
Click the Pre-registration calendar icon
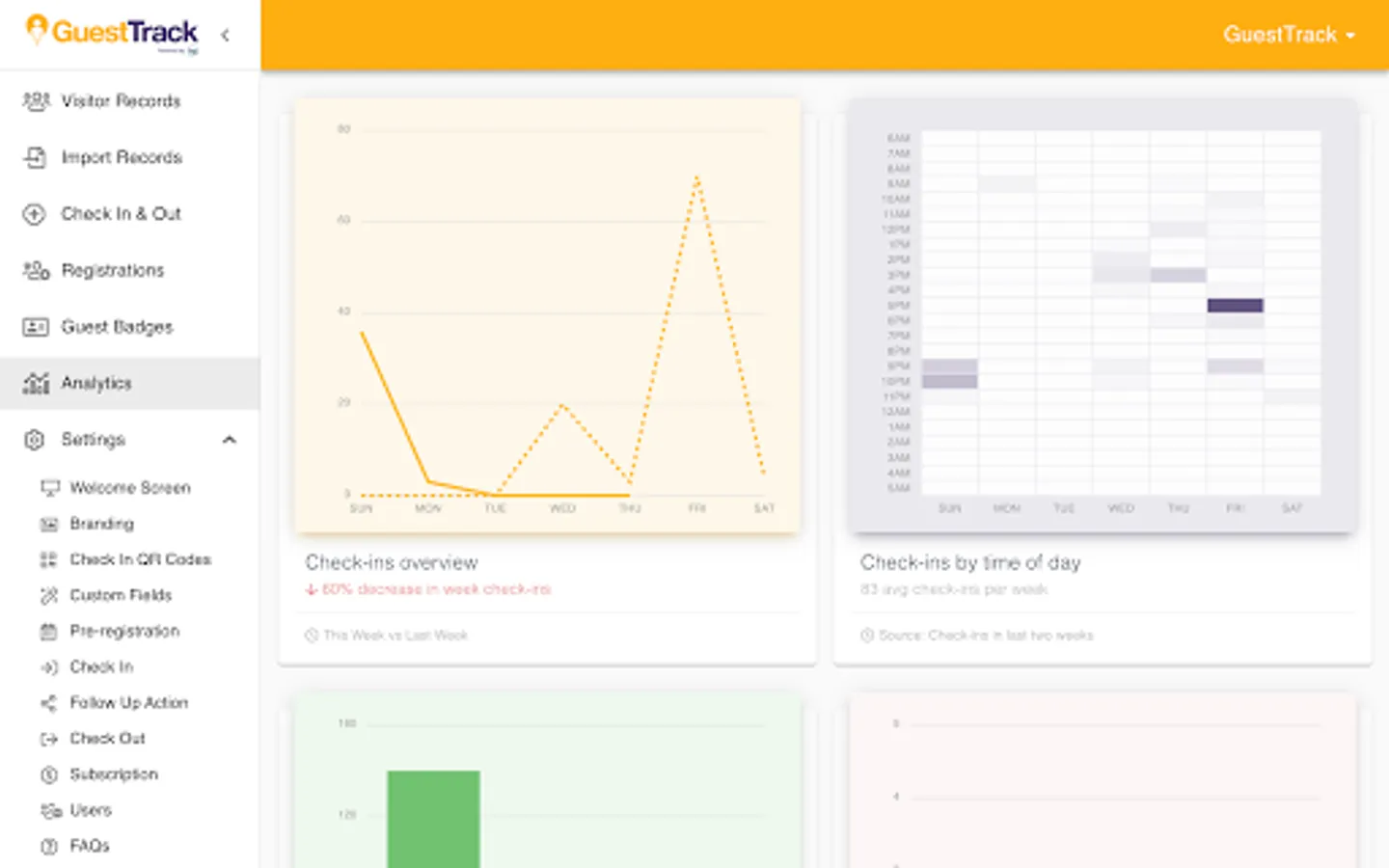[49, 631]
